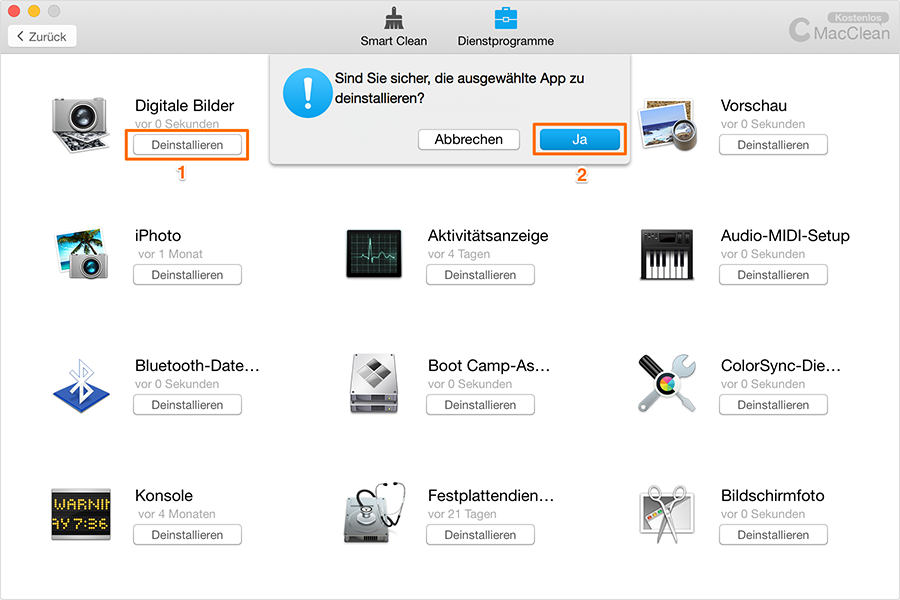
Task: Cancel the dialog with Abbrechen
Action: 468,140
